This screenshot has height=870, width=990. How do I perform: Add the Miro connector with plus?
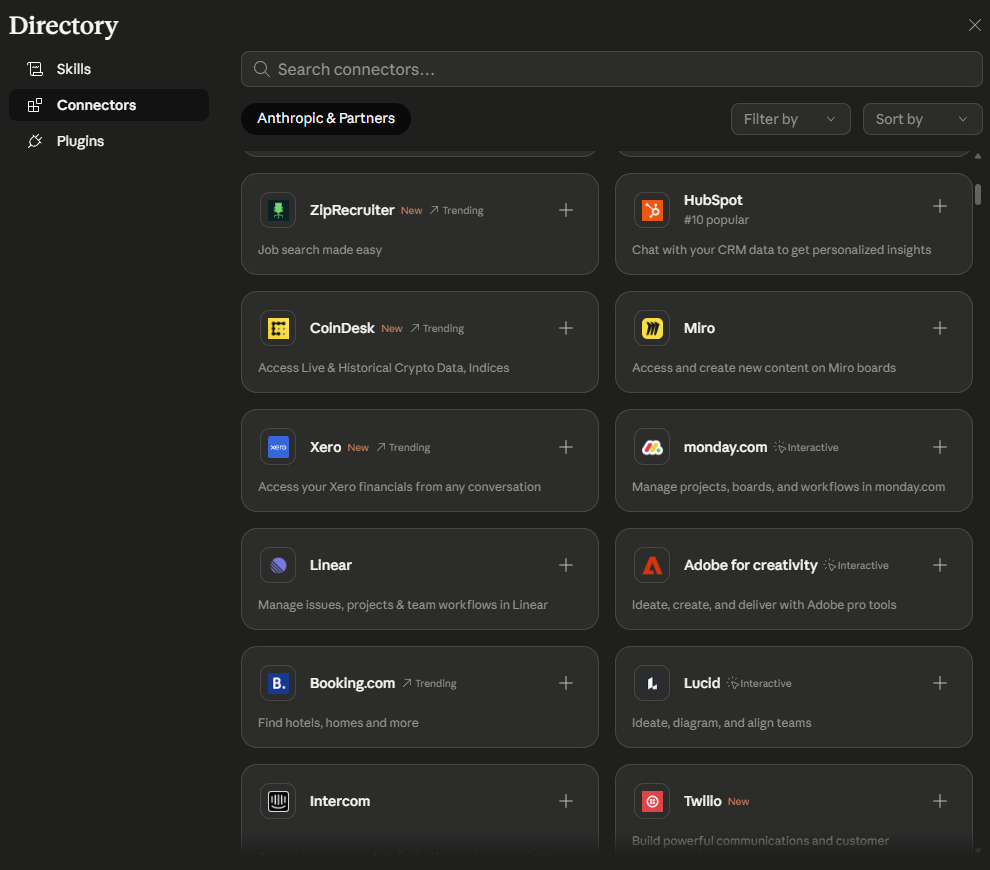[939, 328]
